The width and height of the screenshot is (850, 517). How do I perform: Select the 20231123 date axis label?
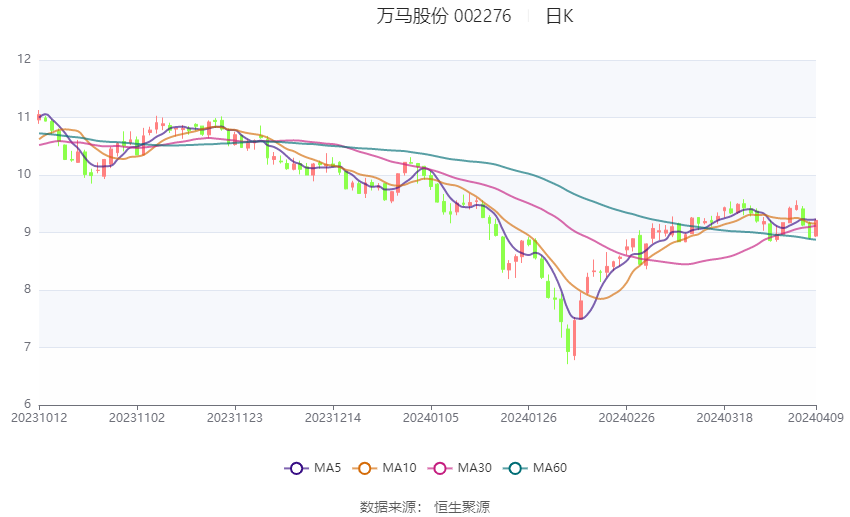pyautogui.click(x=235, y=418)
